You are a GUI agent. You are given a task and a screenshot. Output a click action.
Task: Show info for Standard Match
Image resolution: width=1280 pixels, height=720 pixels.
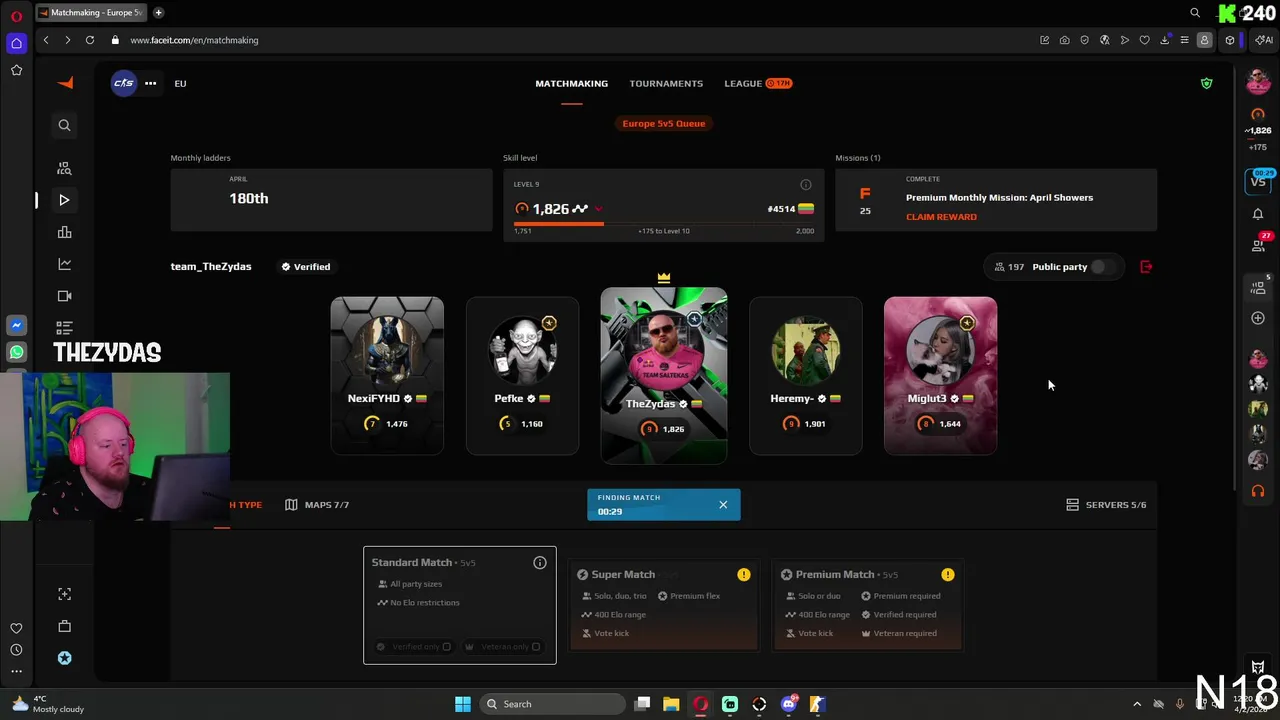(540, 563)
